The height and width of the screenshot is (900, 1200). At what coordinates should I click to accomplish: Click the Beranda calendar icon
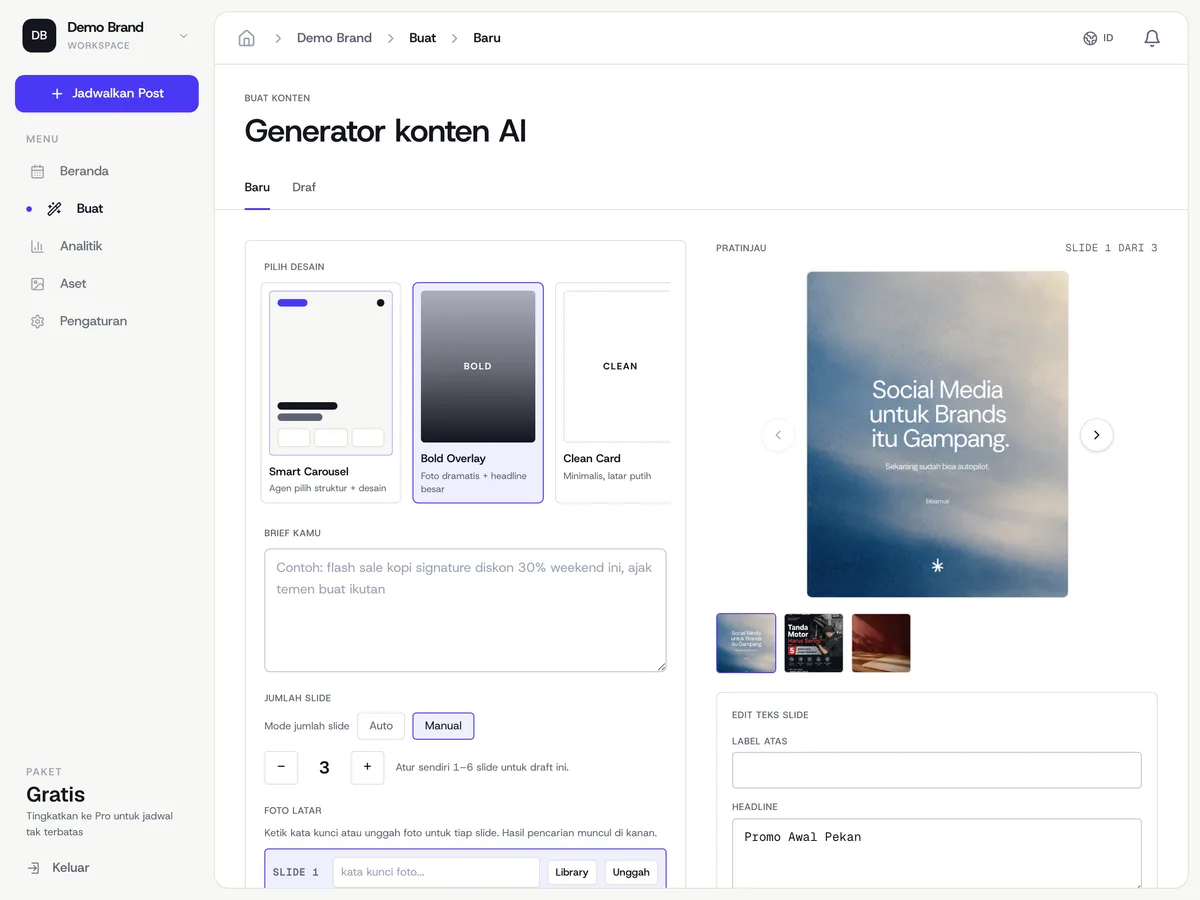[x=37, y=171]
